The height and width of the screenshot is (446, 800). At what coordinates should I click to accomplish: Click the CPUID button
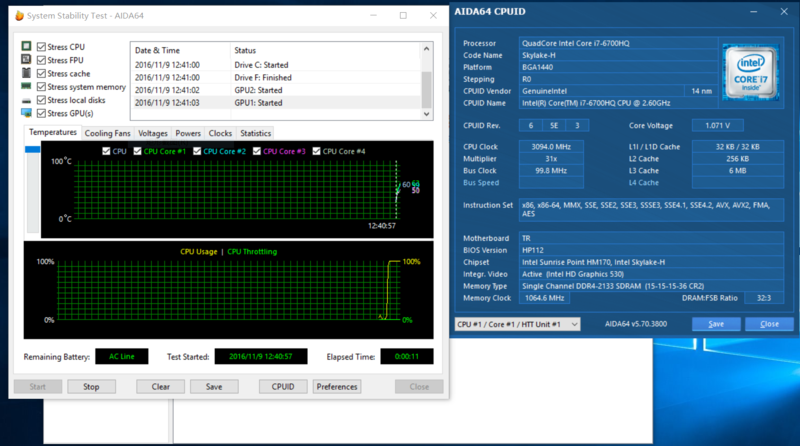point(283,387)
